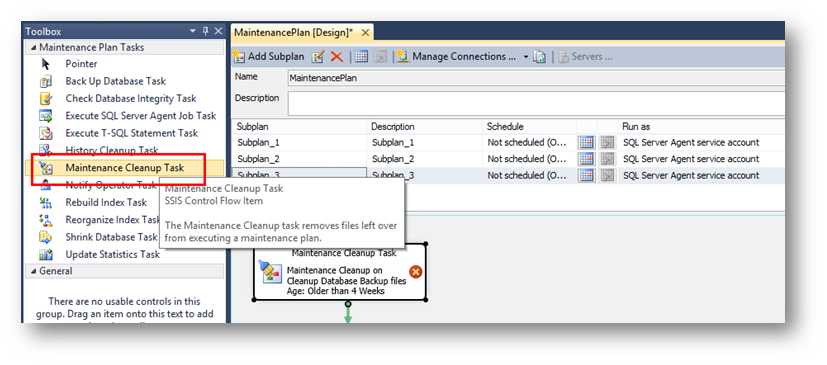The width and height of the screenshot is (827, 365).
Task: Open schedule calendar for Subplan_2
Action: click(x=586, y=159)
